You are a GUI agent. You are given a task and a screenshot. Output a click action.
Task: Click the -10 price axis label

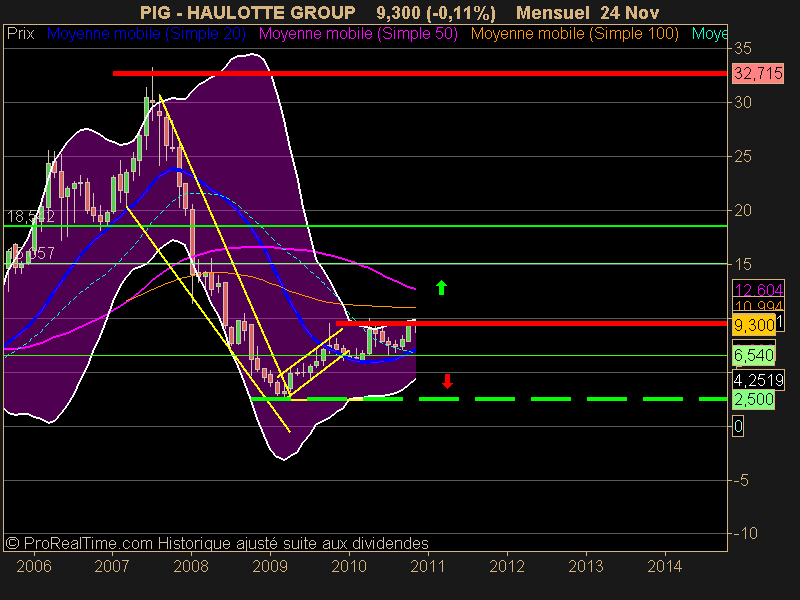746,534
